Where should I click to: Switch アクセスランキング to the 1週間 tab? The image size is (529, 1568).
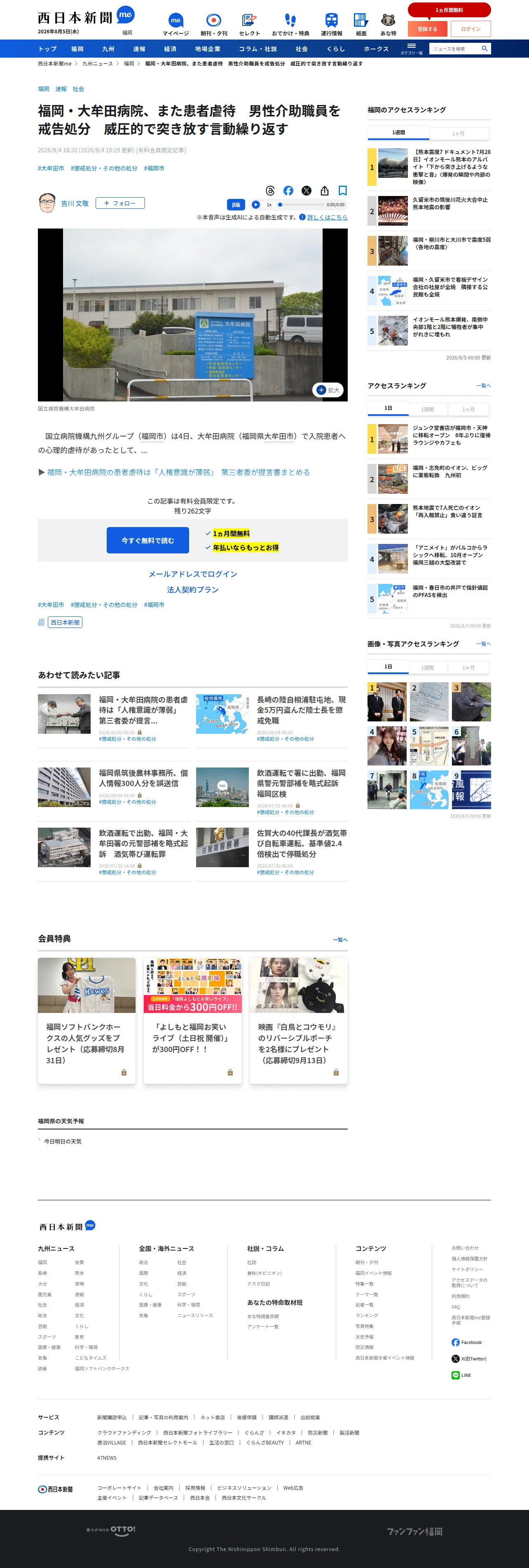[427, 410]
